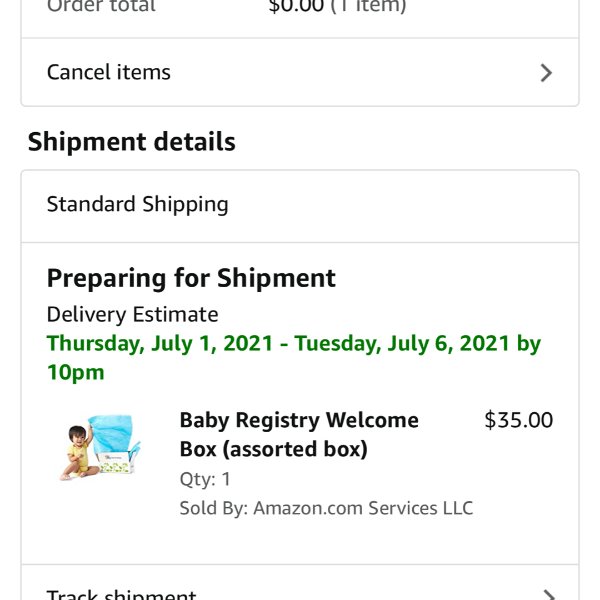Tap the Standard Shipping row
Image resolution: width=600 pixels, height=600 pixels.
point(300,206)
